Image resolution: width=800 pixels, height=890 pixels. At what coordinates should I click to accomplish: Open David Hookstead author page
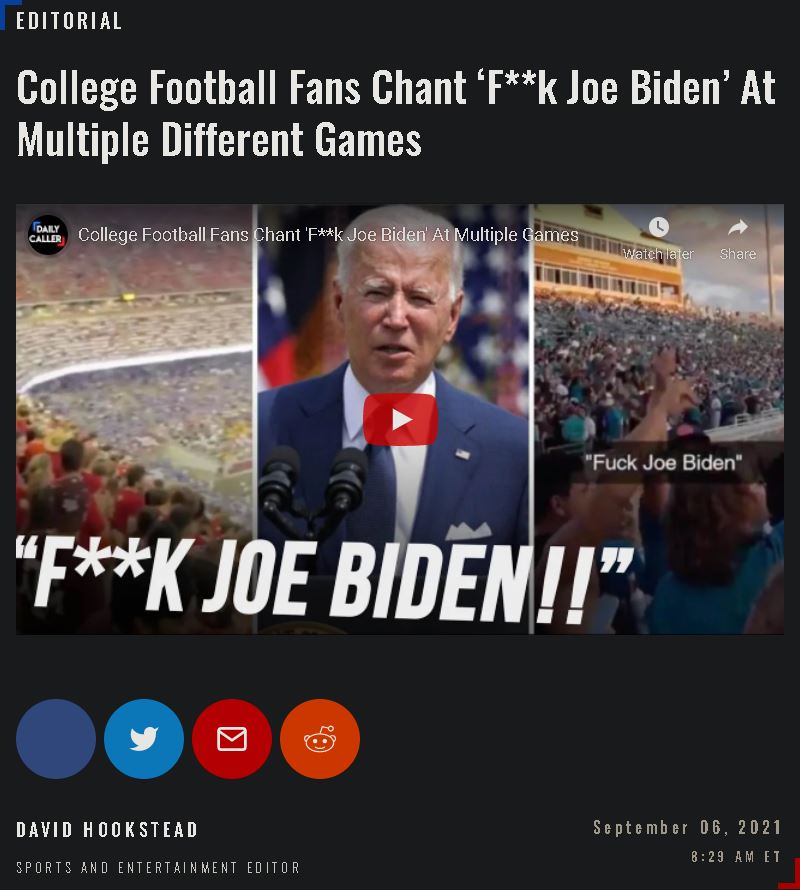coord(107,829)
